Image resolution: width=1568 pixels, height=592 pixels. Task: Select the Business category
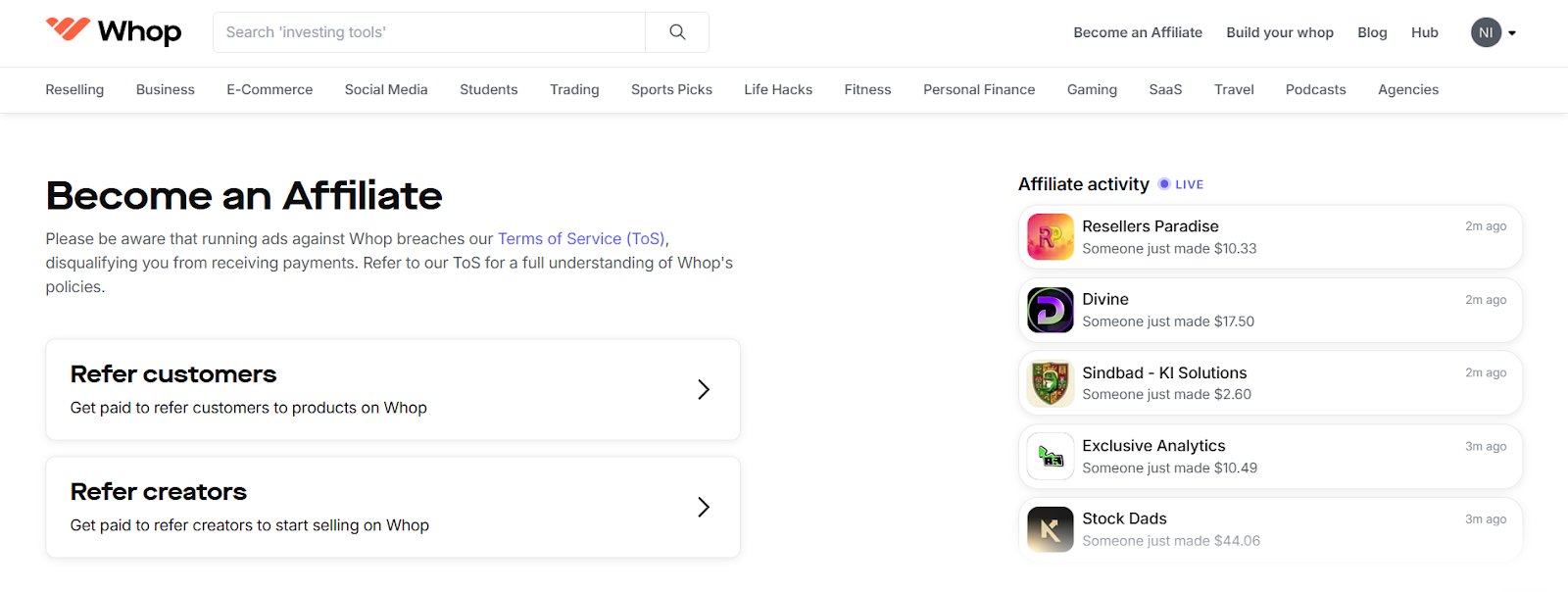(166, 89)
